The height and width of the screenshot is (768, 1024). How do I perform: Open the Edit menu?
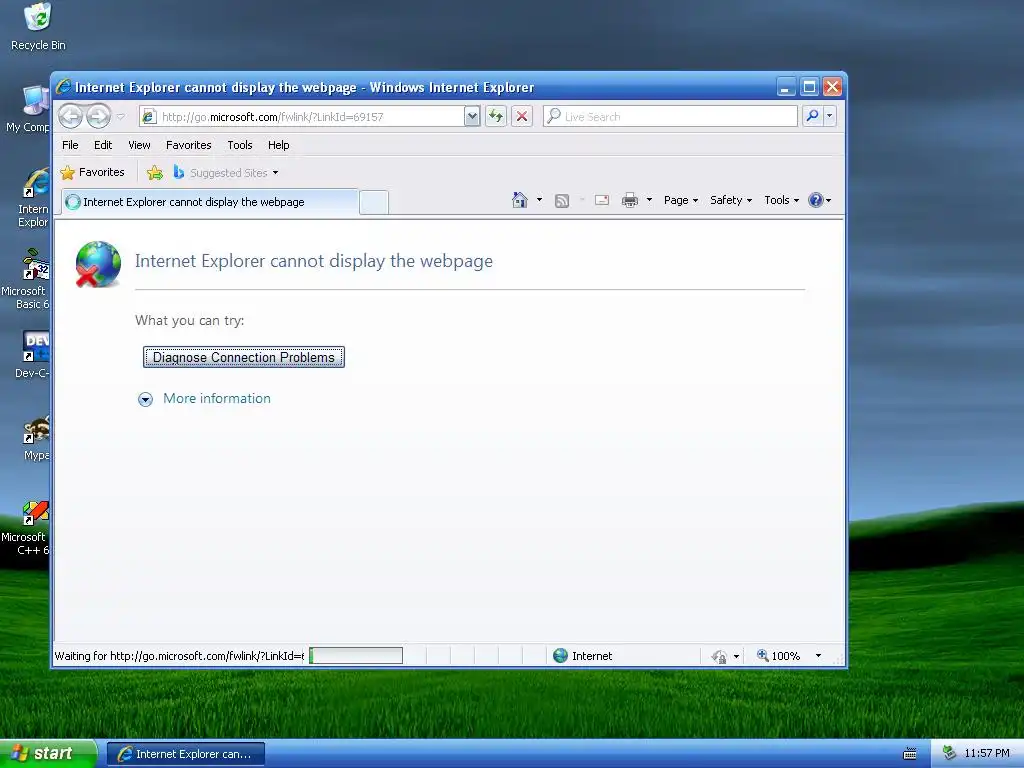point(103,145)
